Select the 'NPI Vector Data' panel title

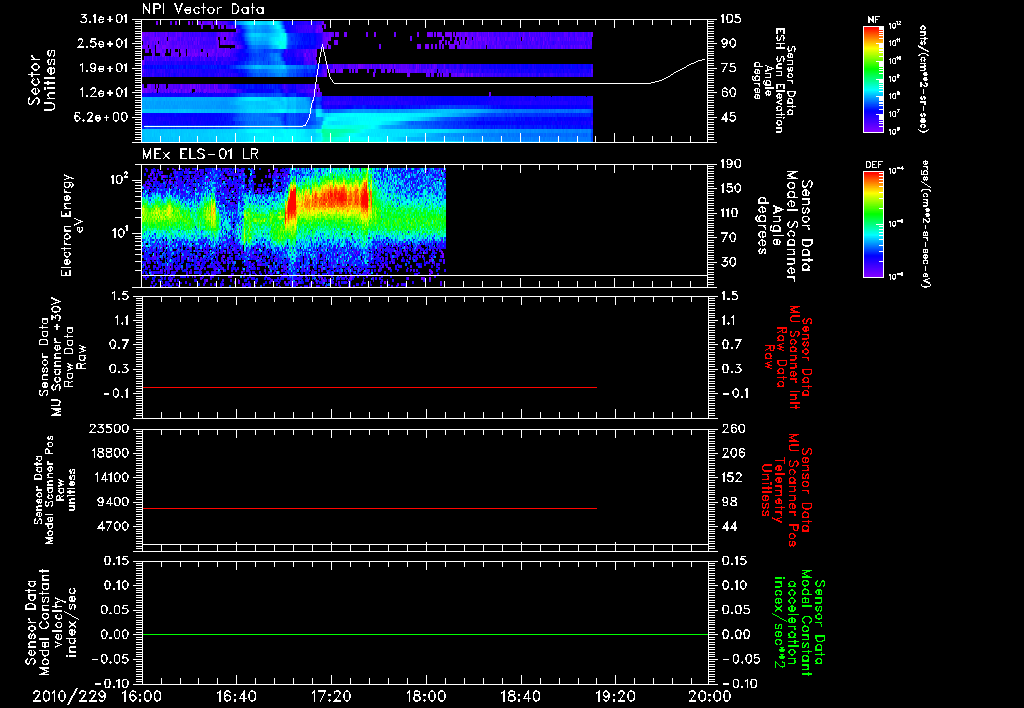203,9
